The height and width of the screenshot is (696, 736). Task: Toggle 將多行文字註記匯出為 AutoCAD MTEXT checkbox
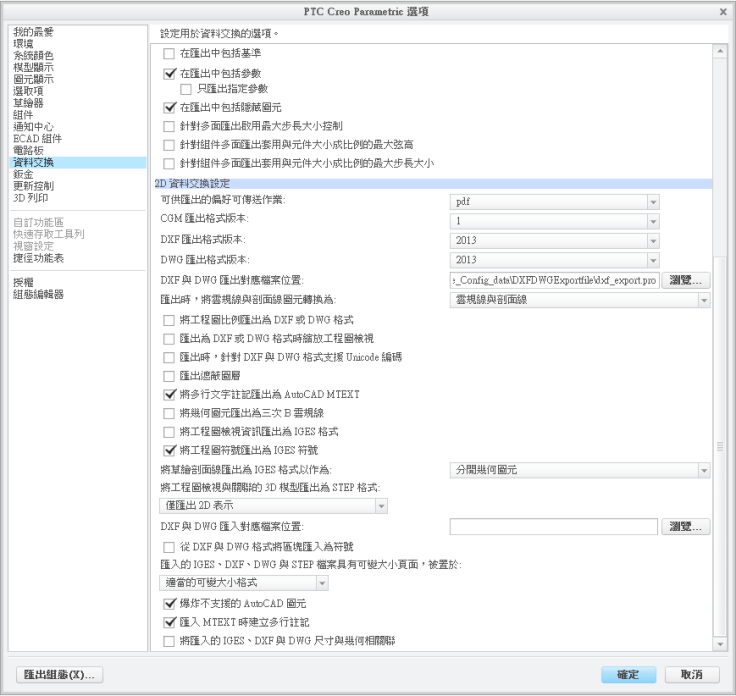coord(169,395)
